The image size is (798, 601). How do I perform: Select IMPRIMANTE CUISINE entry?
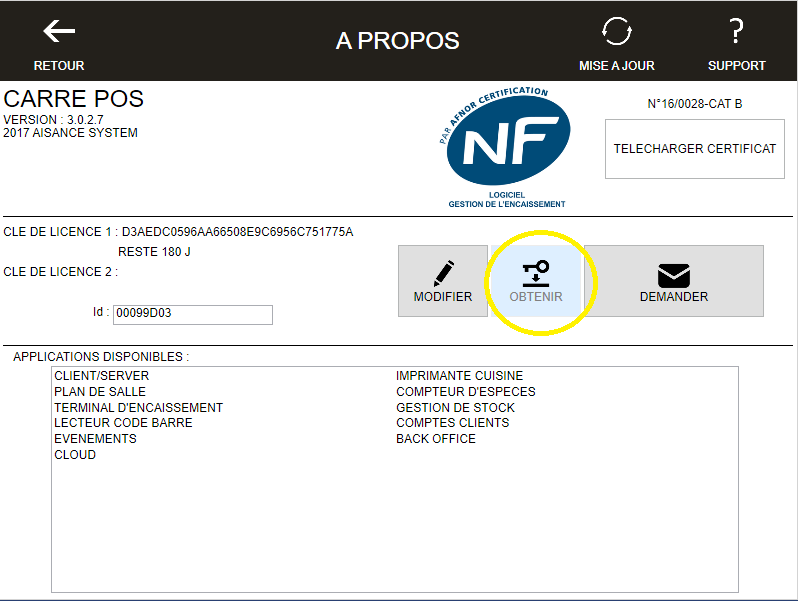[x=460, y=376]
